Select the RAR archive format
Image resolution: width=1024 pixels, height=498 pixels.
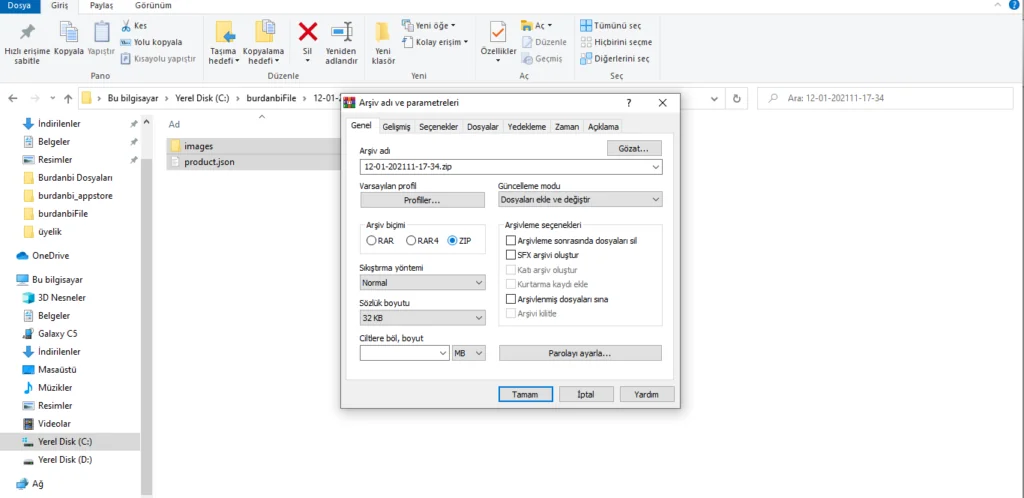371,240
